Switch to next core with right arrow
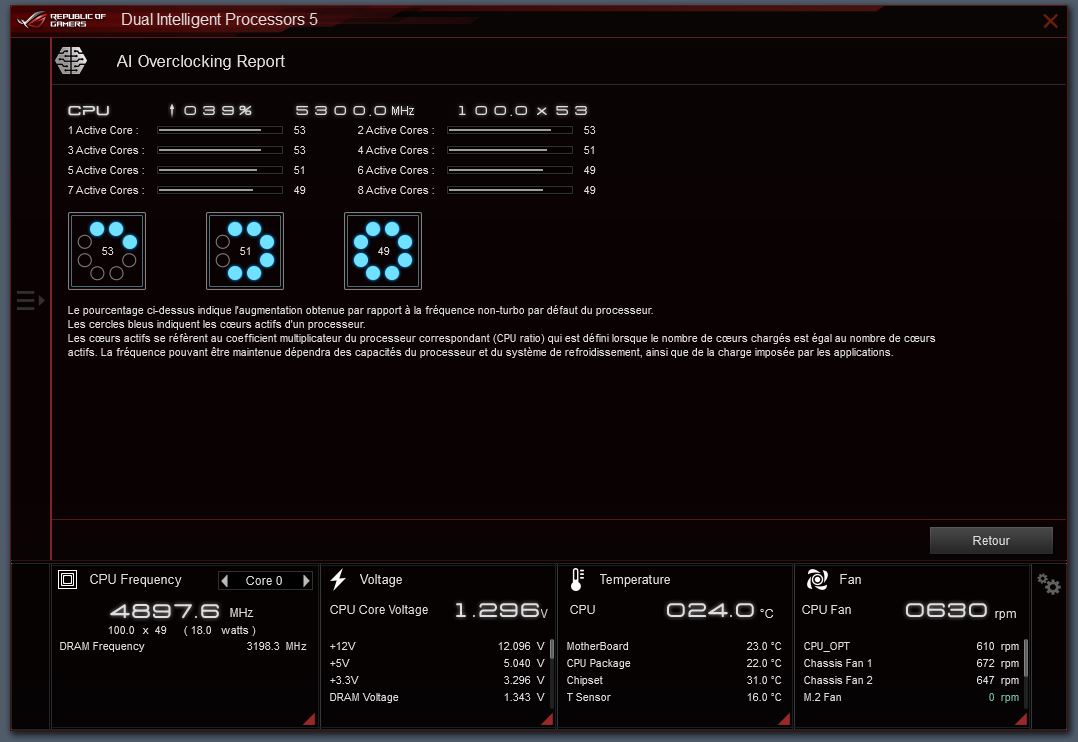 (306, 581)
